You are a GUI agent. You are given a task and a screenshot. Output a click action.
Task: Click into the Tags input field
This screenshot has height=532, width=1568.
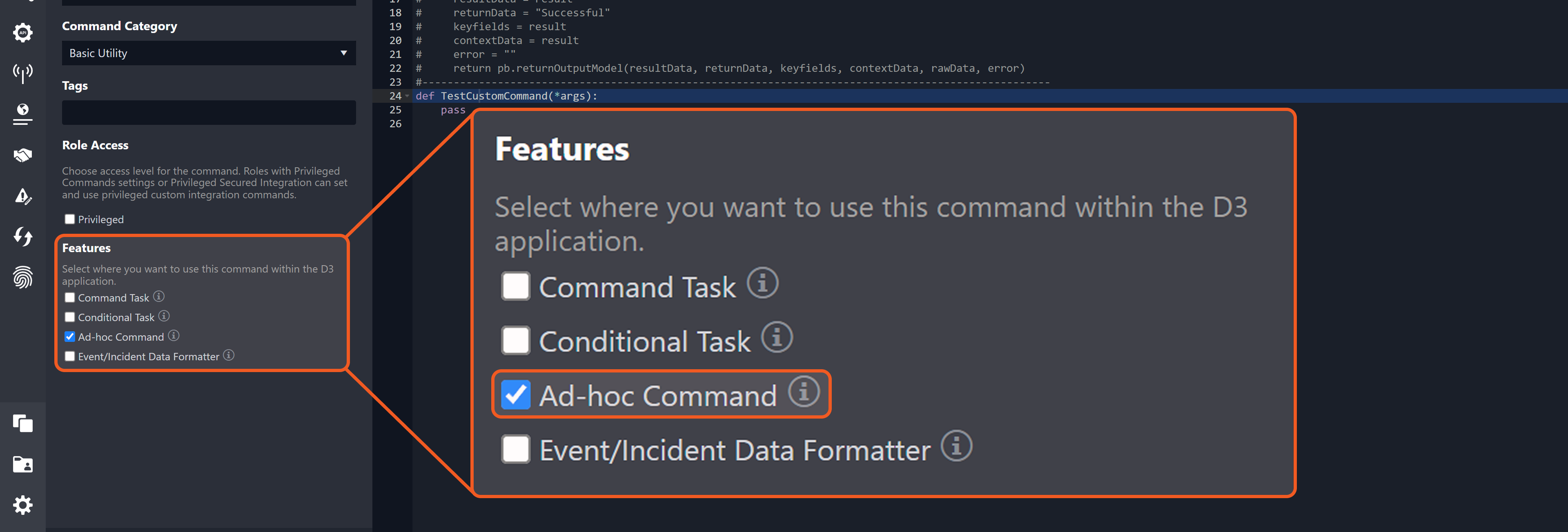[x=208, y=113]
